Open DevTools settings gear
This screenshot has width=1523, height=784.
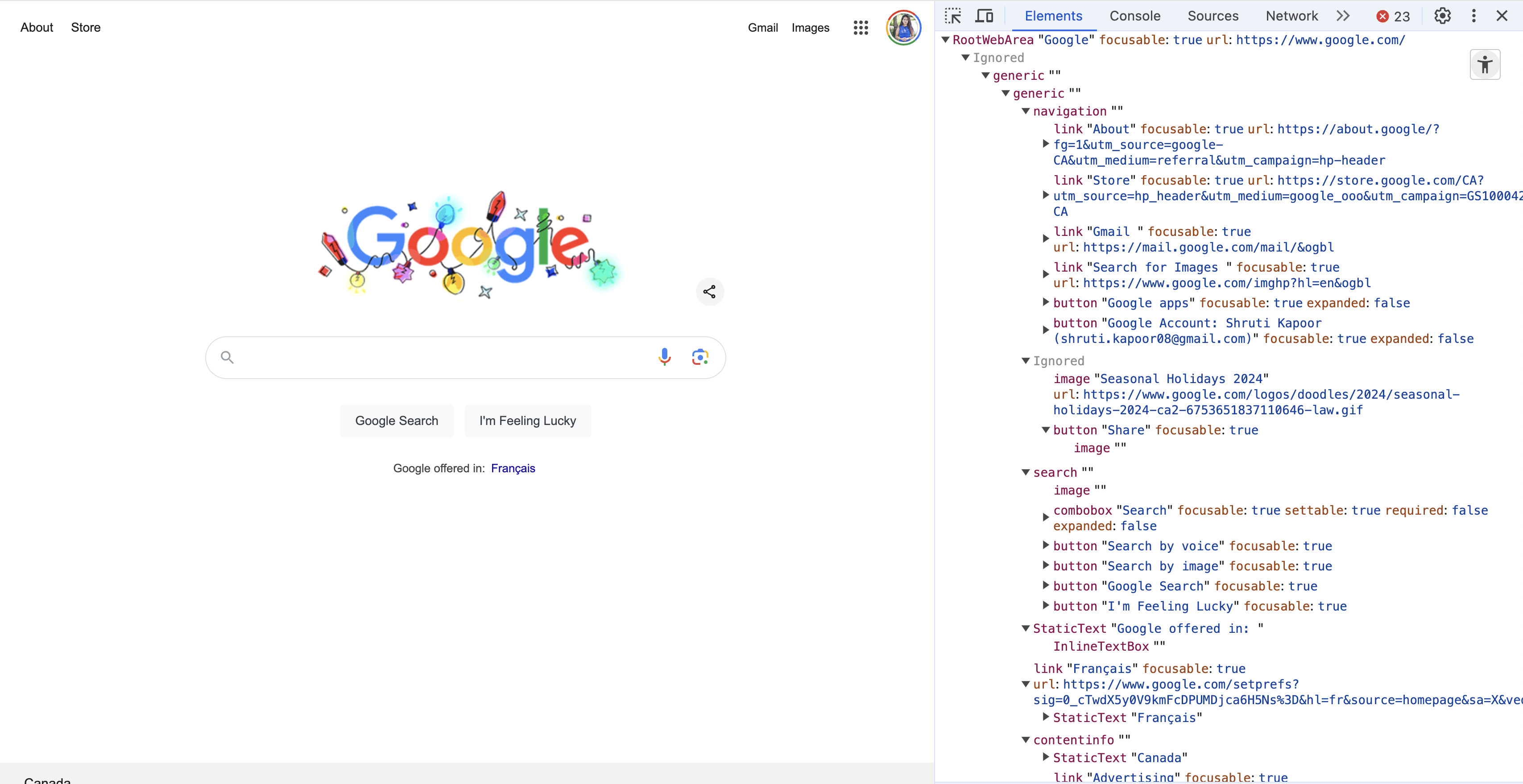pyautogui.click(x=1443, y=16)
